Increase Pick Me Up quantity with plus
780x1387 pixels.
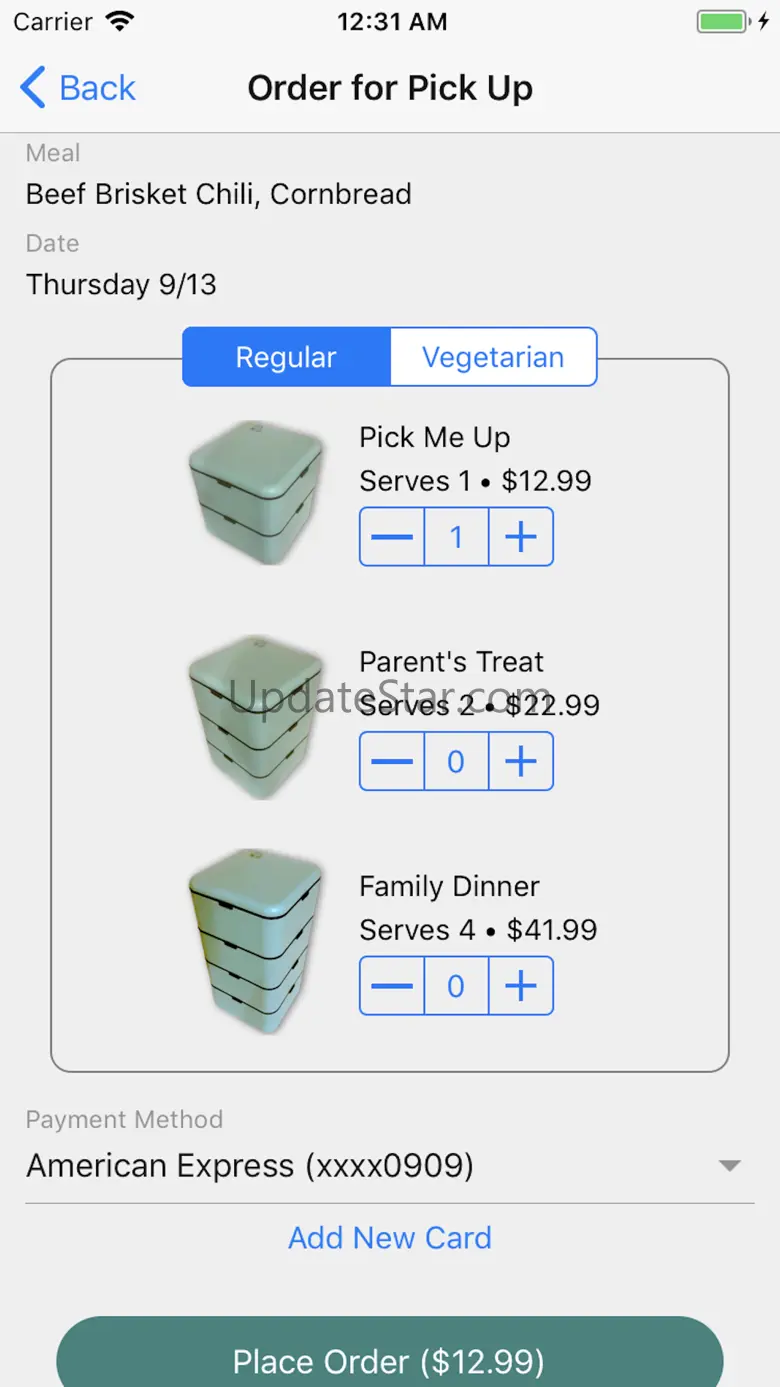pyautogui.click(x=521, y=537)
